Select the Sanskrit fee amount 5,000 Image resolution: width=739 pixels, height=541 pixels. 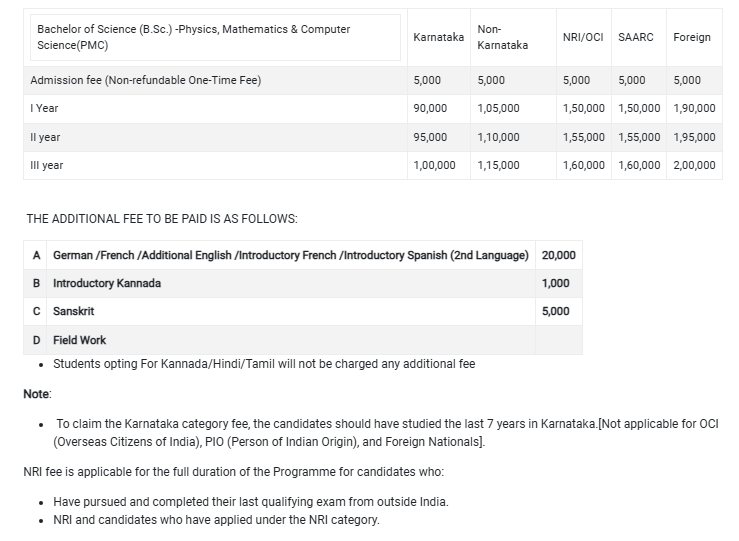556,311
